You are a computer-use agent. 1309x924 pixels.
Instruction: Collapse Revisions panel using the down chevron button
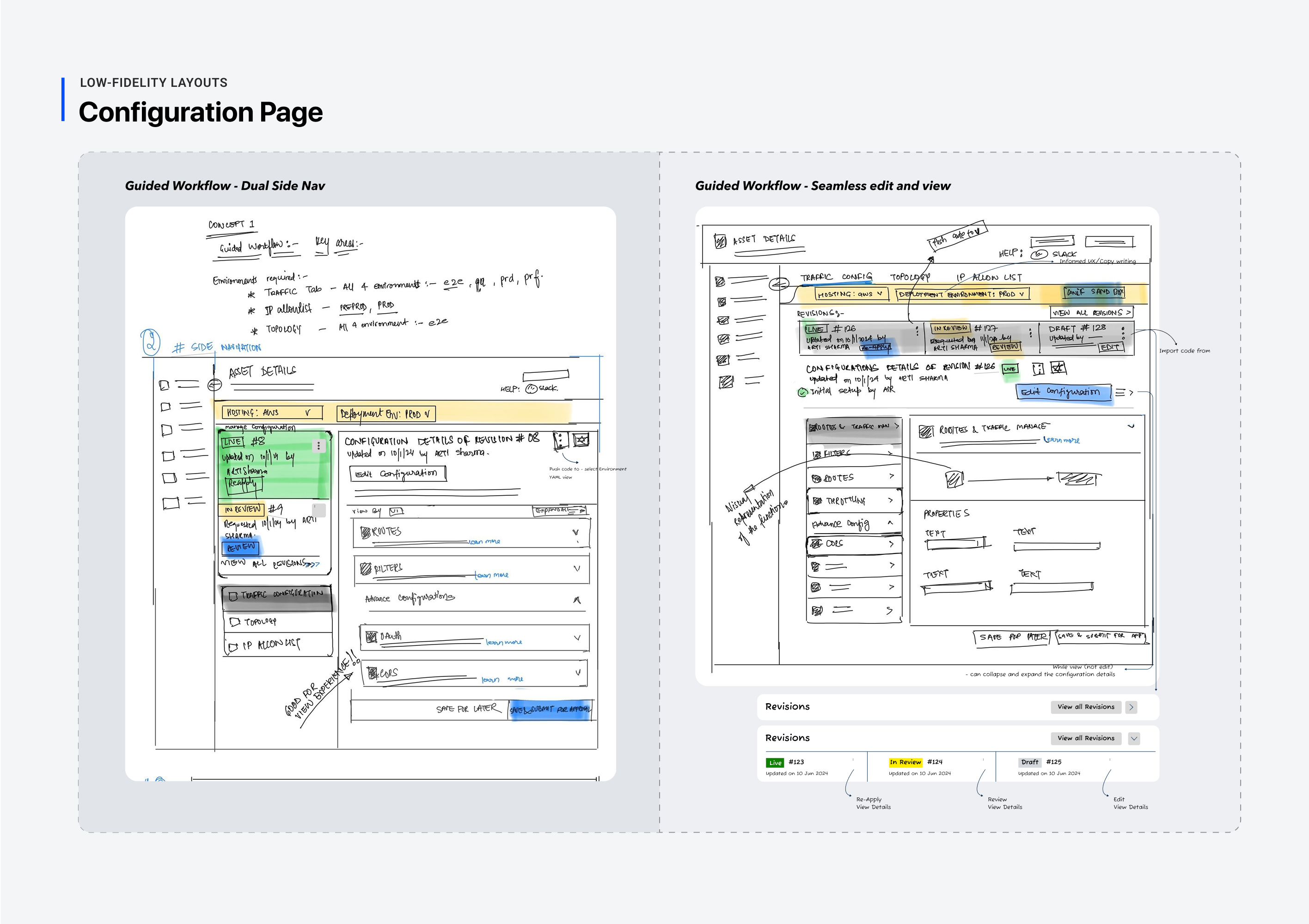[x=1134, y=738]
